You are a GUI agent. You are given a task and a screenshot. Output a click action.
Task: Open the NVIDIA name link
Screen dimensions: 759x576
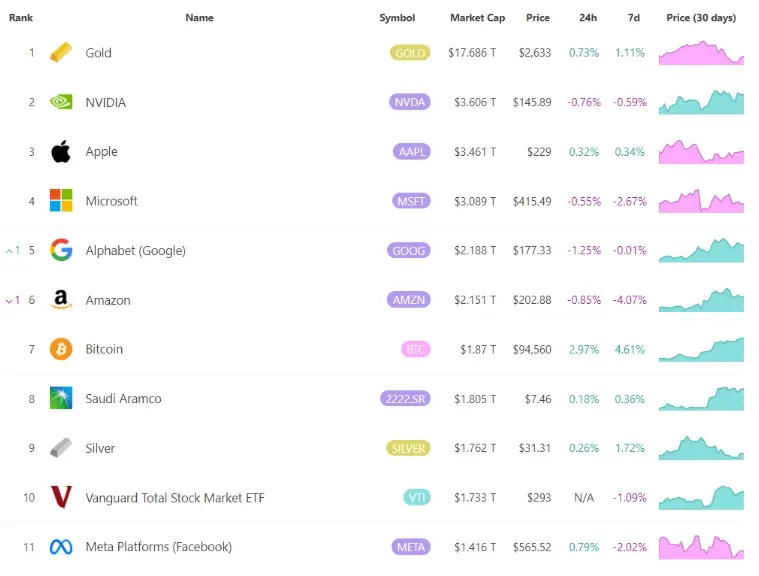point(106,103)
